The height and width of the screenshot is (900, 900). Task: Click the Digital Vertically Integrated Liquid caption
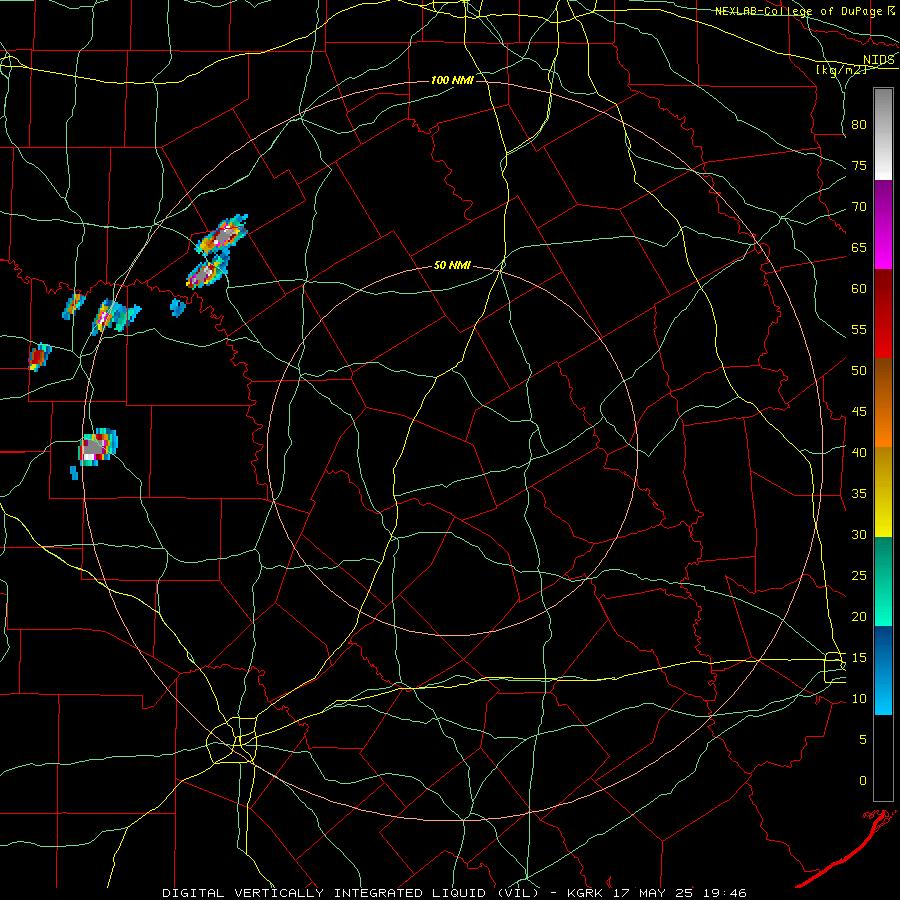[x=454, y=893]
